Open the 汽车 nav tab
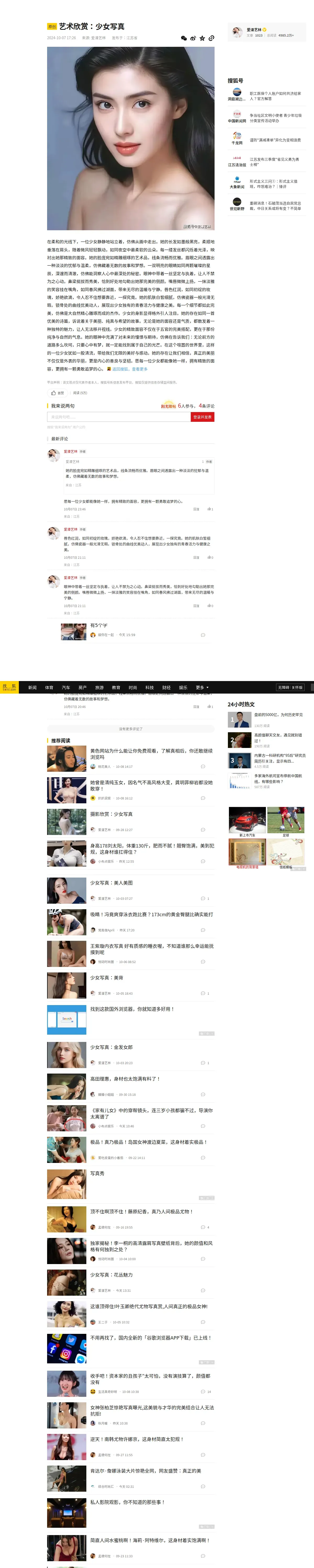314x1568 pixels. (x=66, y=687)
